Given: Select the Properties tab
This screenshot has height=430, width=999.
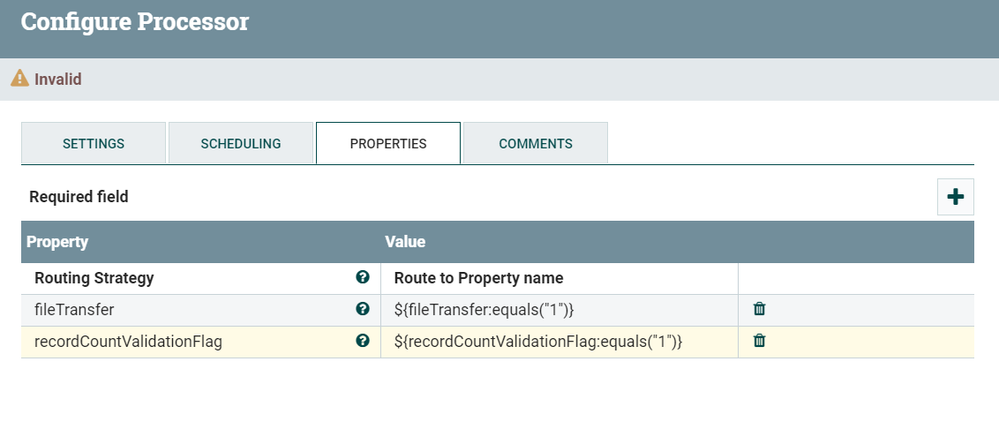Looking at the screenshot, I should [x=388, y=143].
